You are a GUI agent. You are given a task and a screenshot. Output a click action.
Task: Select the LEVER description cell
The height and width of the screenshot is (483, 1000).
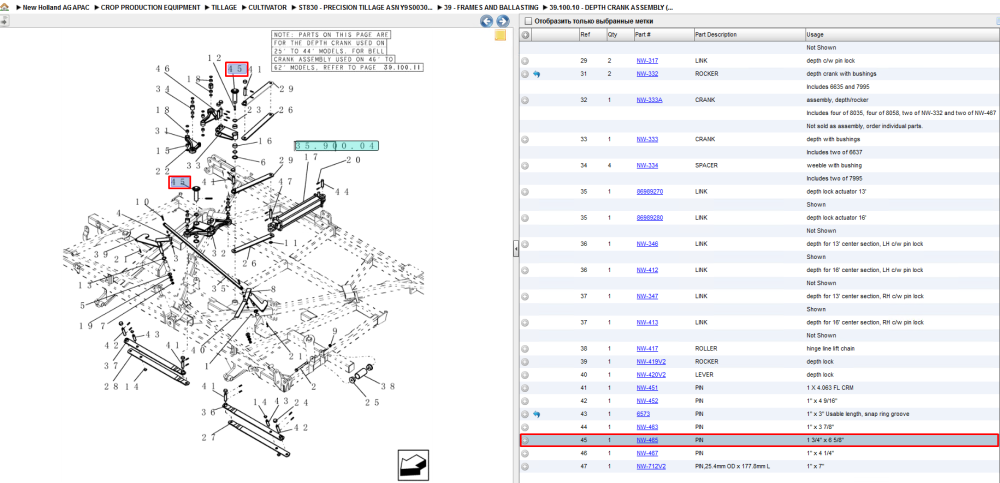coord(703,375)
